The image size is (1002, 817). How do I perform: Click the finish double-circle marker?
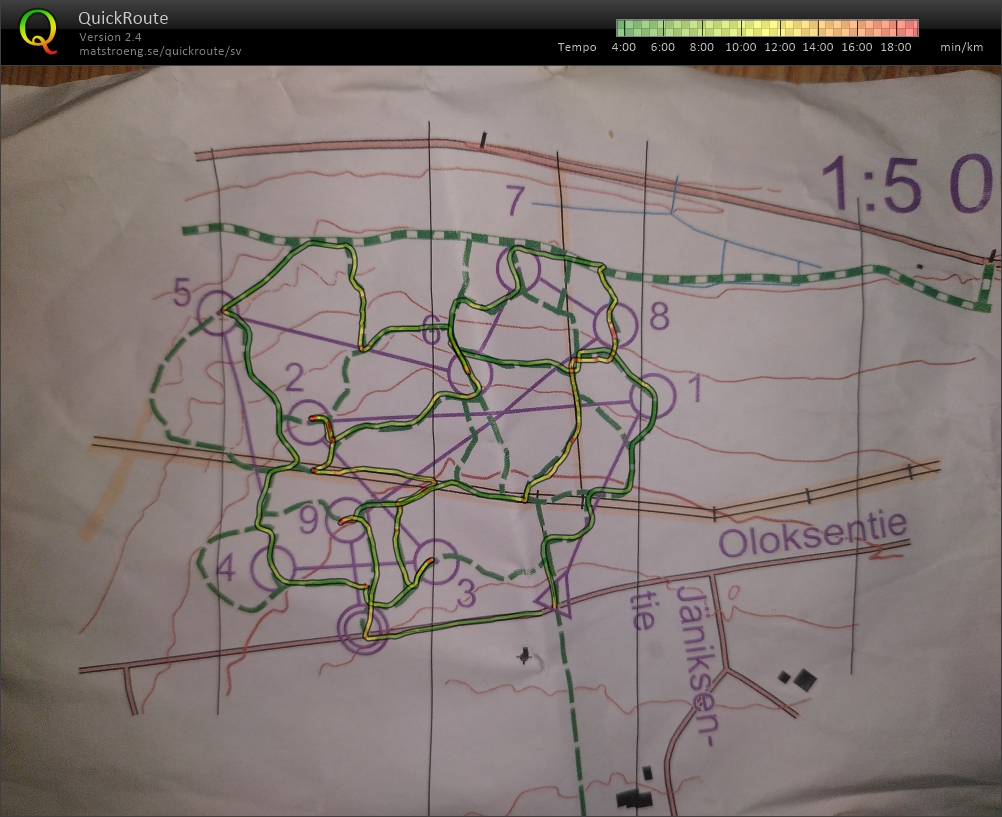(x=362, y=628)
